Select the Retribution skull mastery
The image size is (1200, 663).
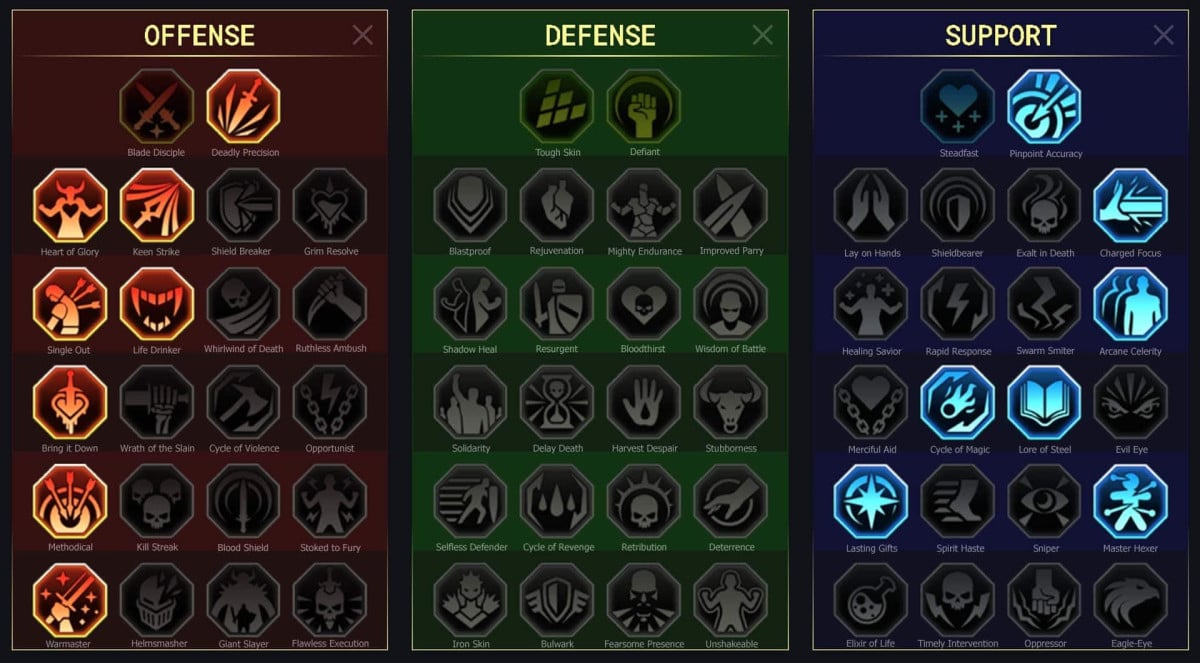click(x=644, y=501)
